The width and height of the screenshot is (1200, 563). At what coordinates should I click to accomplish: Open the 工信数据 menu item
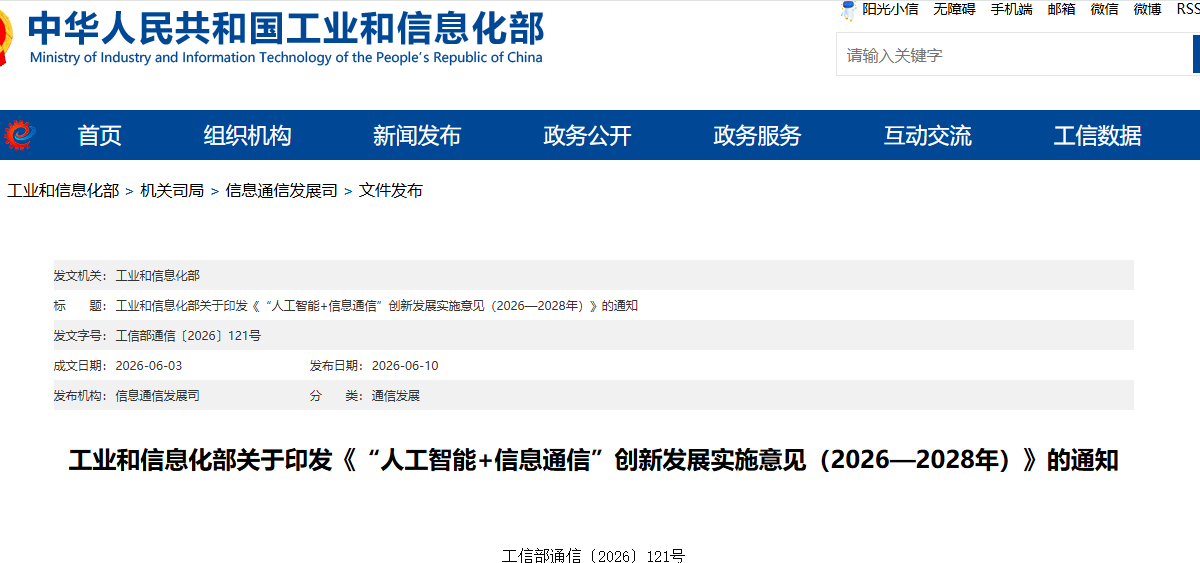1097,136
